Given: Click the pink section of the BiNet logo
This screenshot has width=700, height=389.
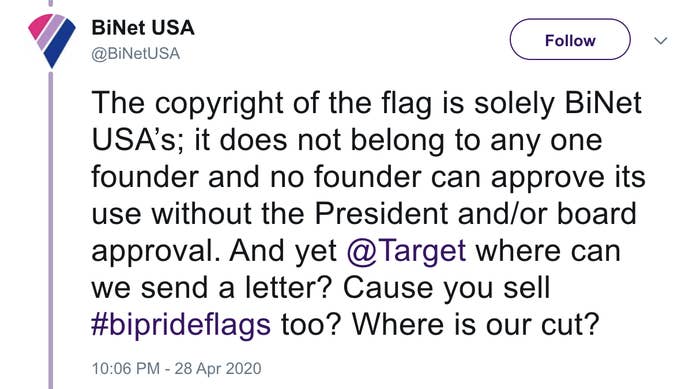Looking at the screenshot, I should point(38,26).
